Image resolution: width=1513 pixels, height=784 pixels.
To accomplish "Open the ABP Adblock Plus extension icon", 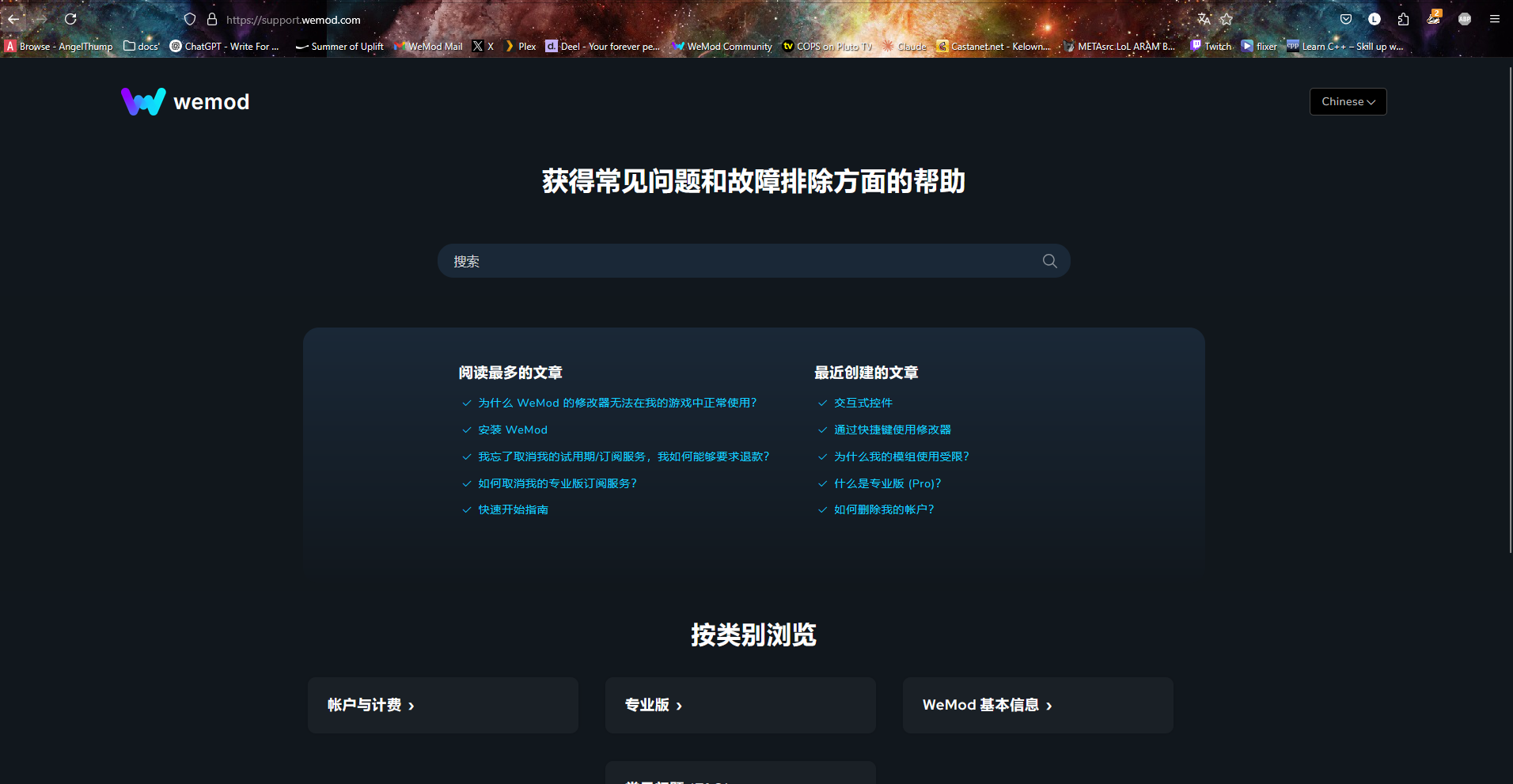I will [1465, 19].
